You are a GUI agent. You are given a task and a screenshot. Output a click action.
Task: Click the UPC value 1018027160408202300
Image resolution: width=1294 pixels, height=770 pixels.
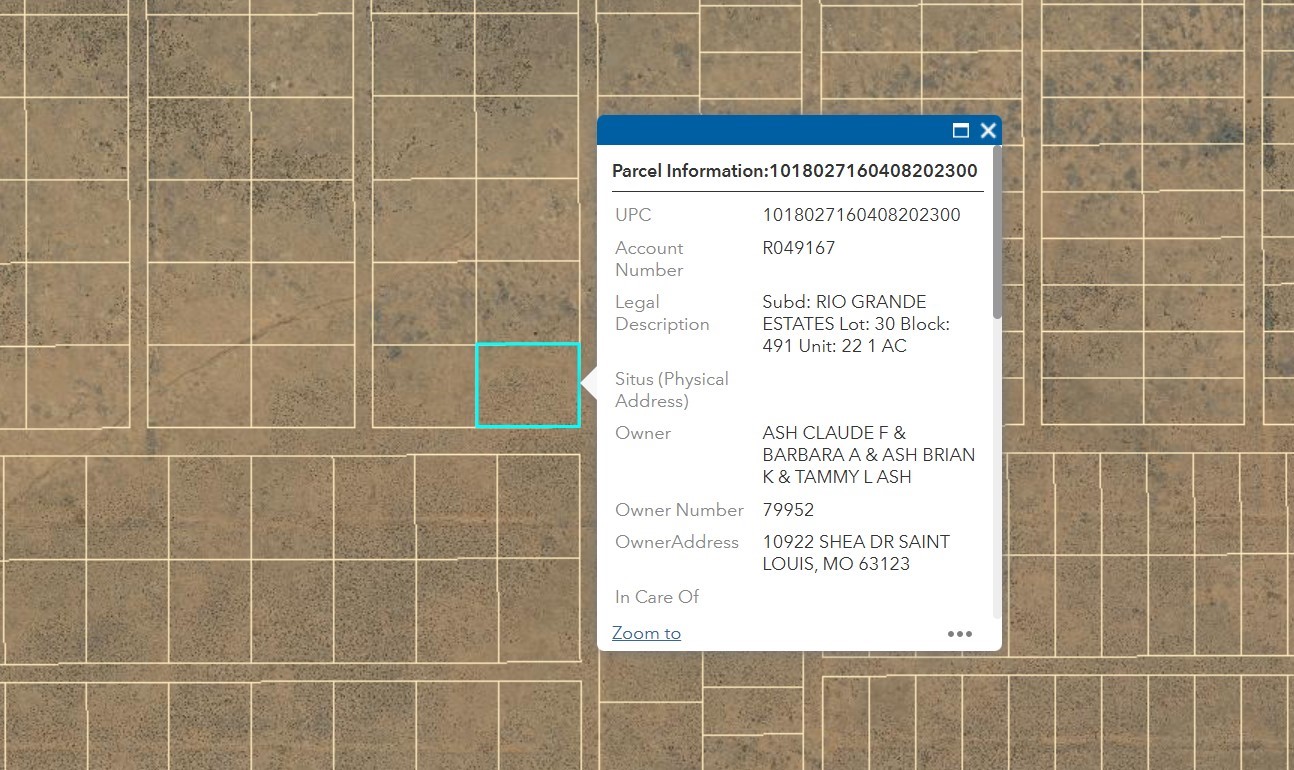861,215
